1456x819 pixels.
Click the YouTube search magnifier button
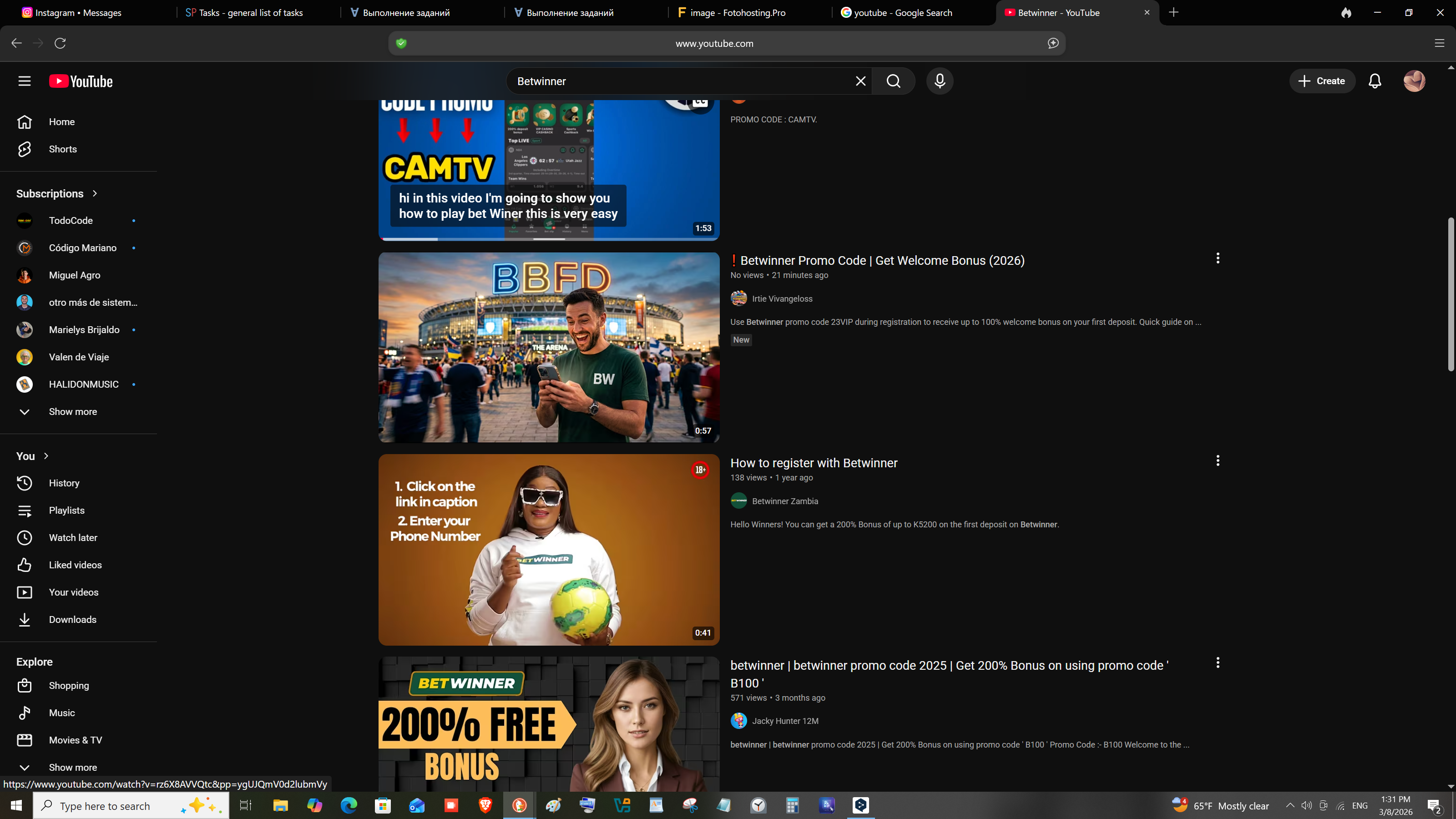point(893,81)
